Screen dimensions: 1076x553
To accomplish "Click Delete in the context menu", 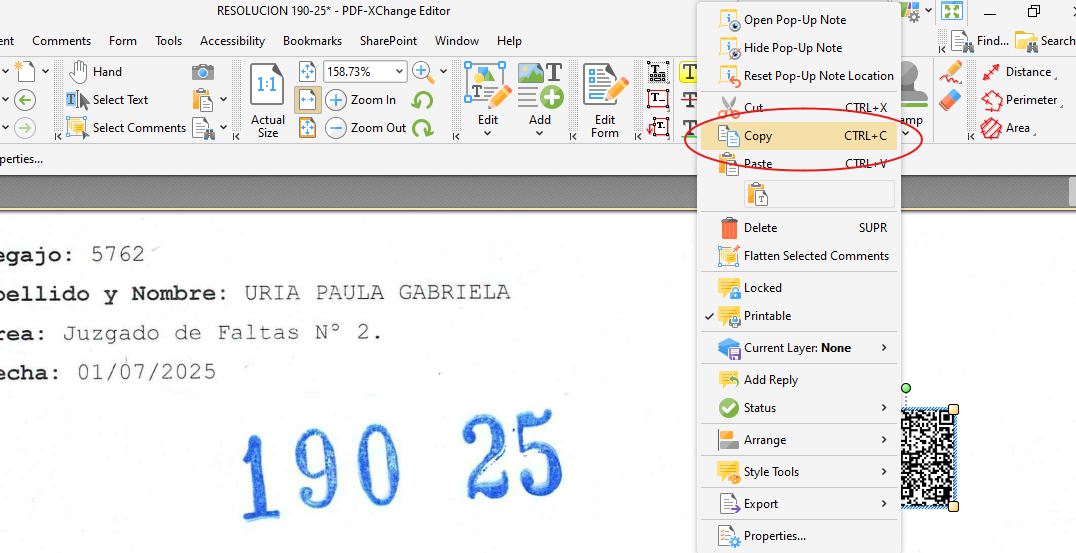I will coord(760,228).
